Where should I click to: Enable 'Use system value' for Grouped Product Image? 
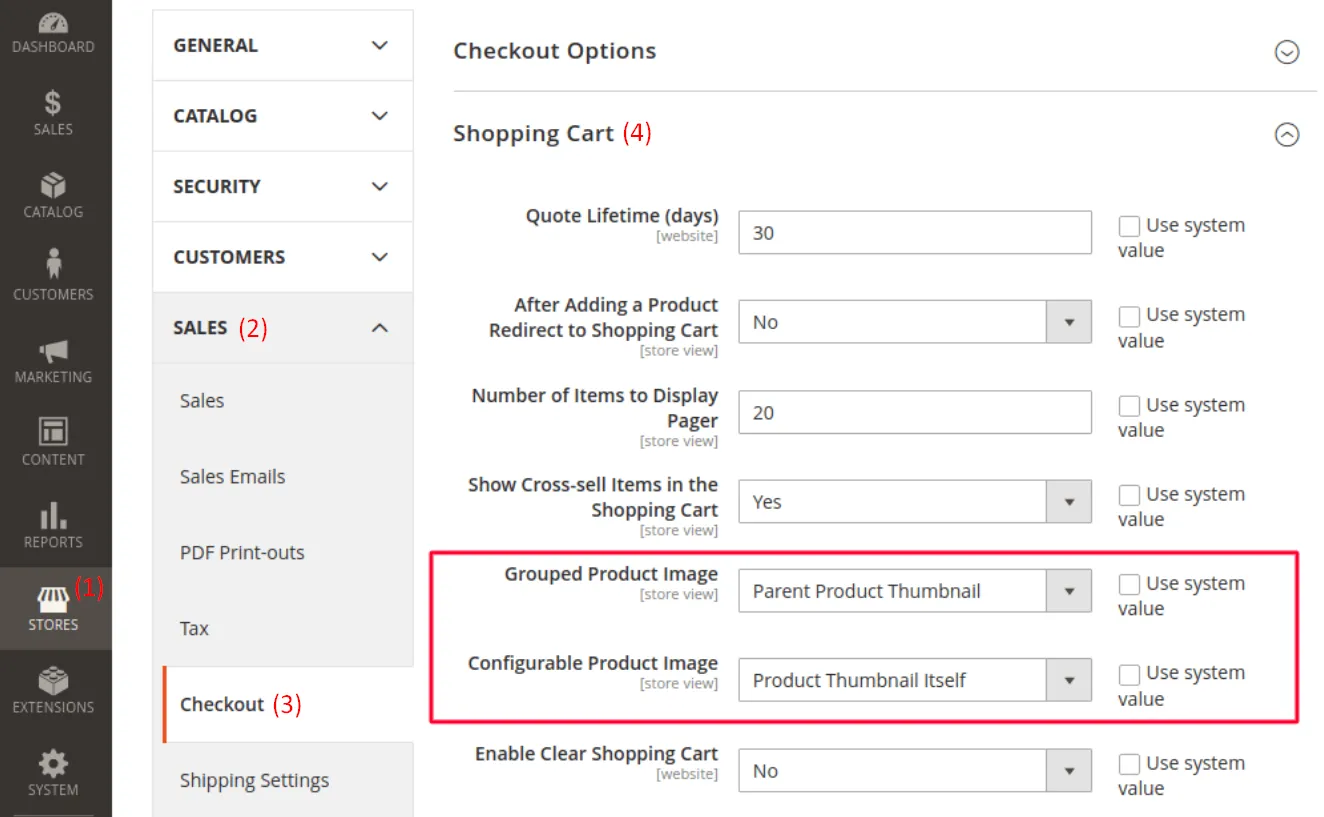pyautogui.click(x=1129, y=584)
